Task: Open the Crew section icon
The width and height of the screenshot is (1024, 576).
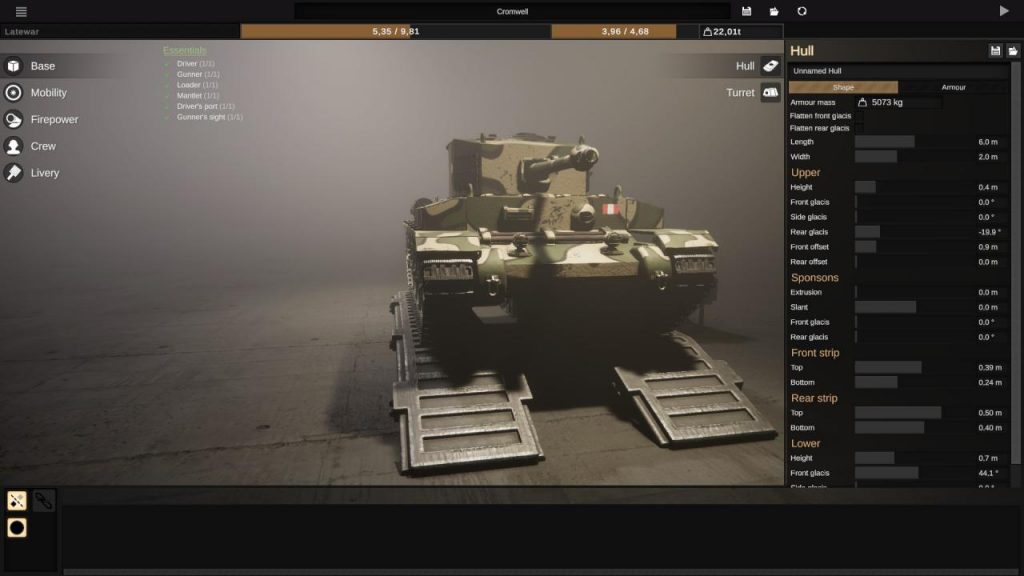Action: pos(12,145)
